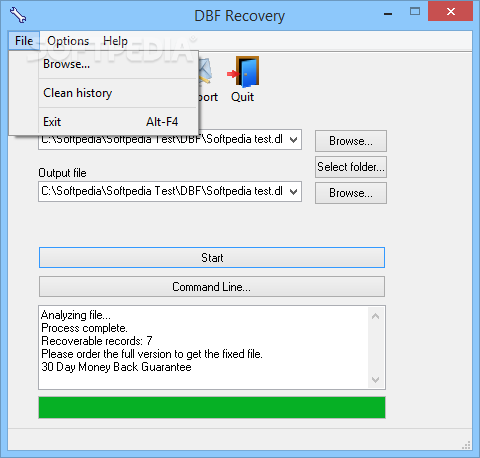Click the green progress bar
480x458 pixels.
tap(212, 407)
